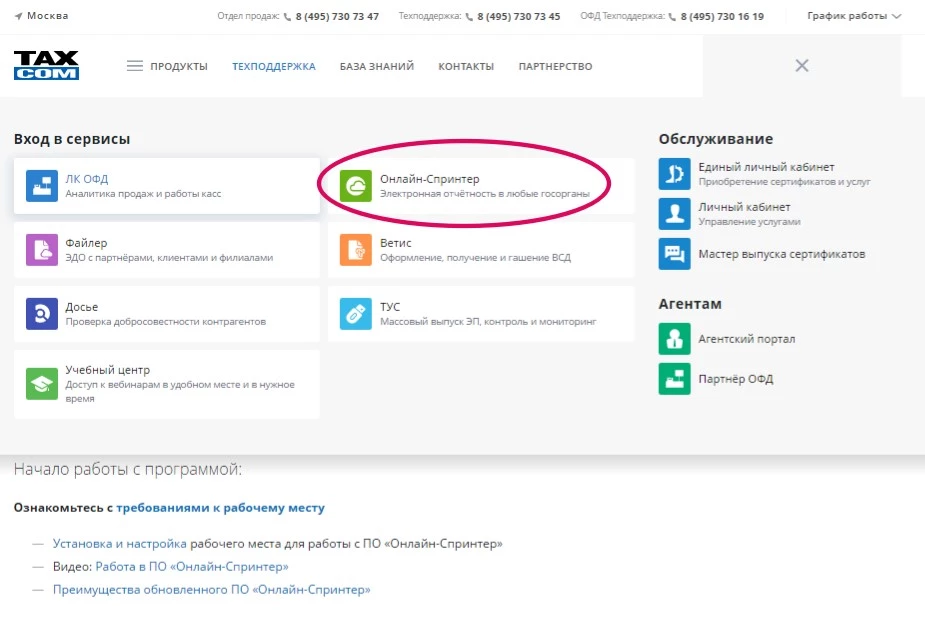925x620 pixels.
Task: Click support phone 8 (495) 730 73 45
Action: coord(519,17)
